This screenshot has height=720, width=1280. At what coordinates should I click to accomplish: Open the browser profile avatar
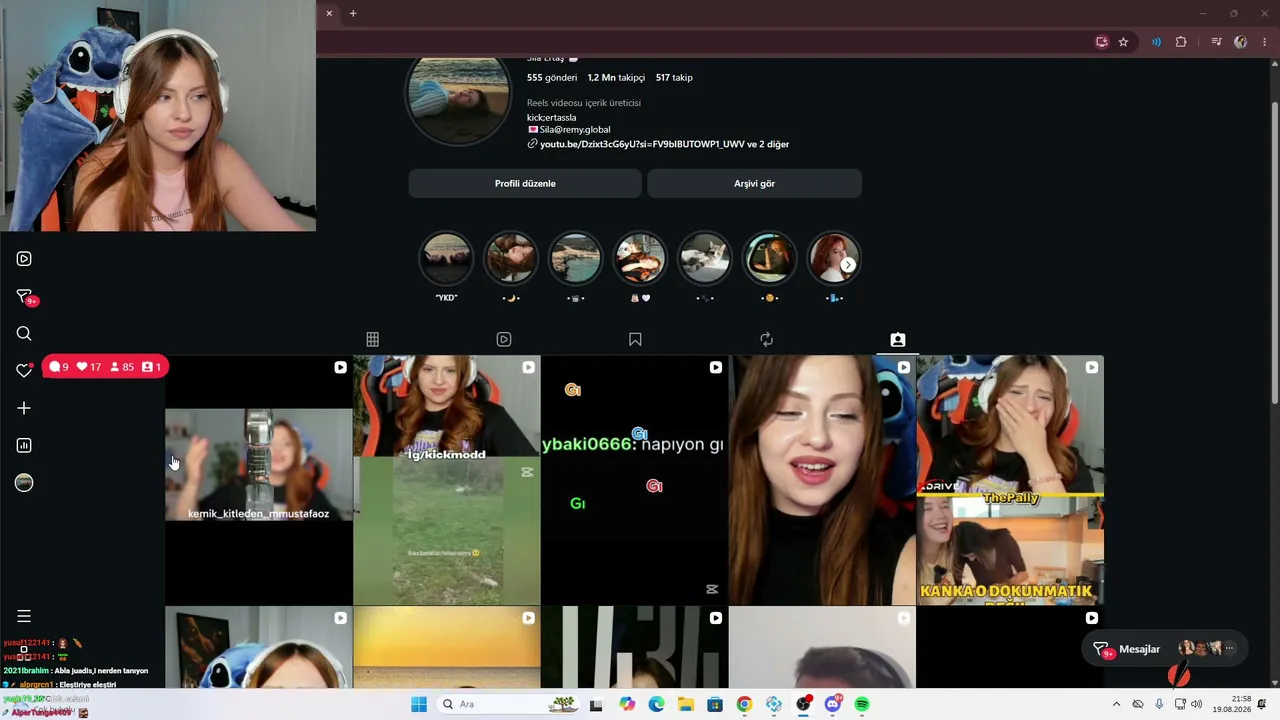point(1241,42)
